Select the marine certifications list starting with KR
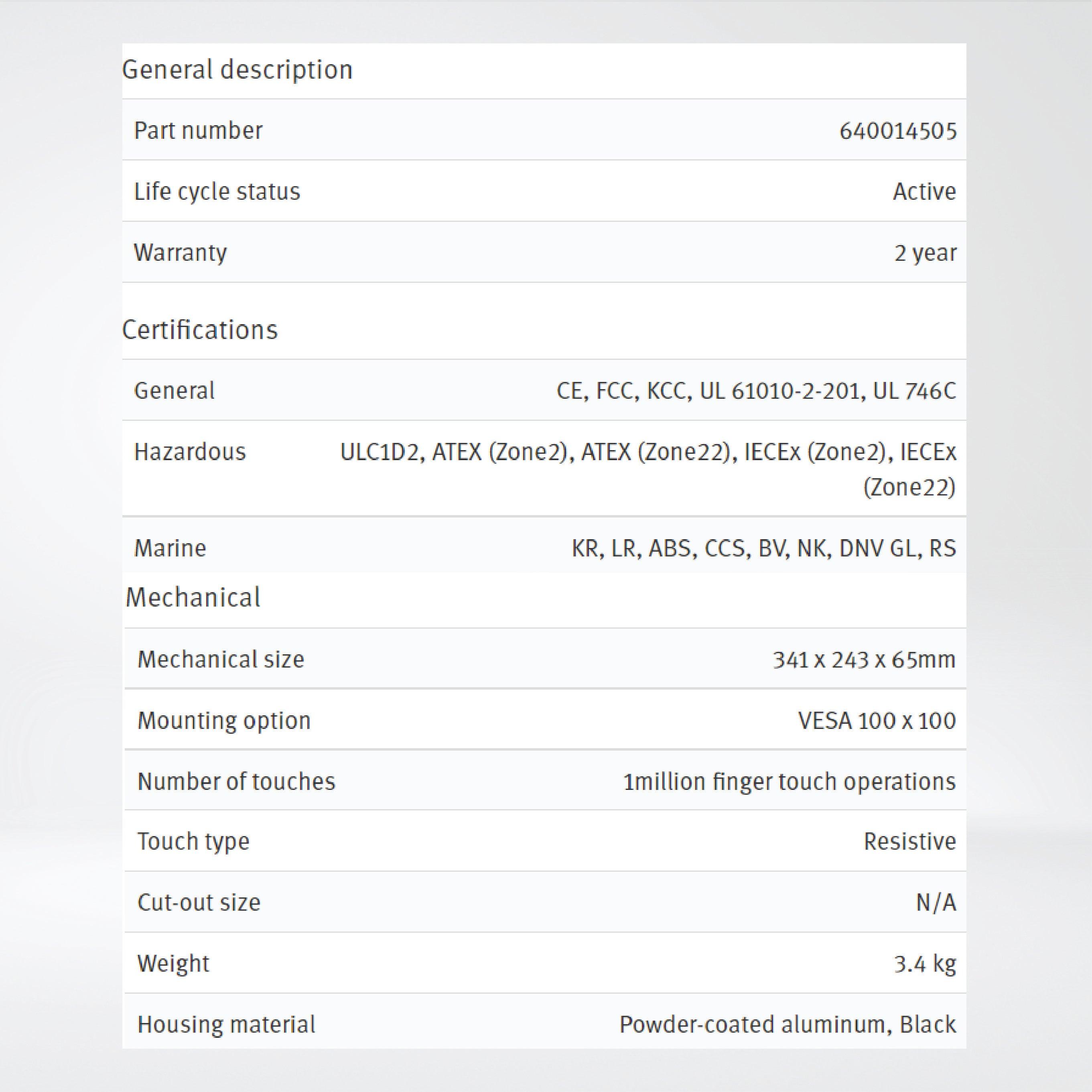Screen dimensions: 1092x1092 [763, 548]
